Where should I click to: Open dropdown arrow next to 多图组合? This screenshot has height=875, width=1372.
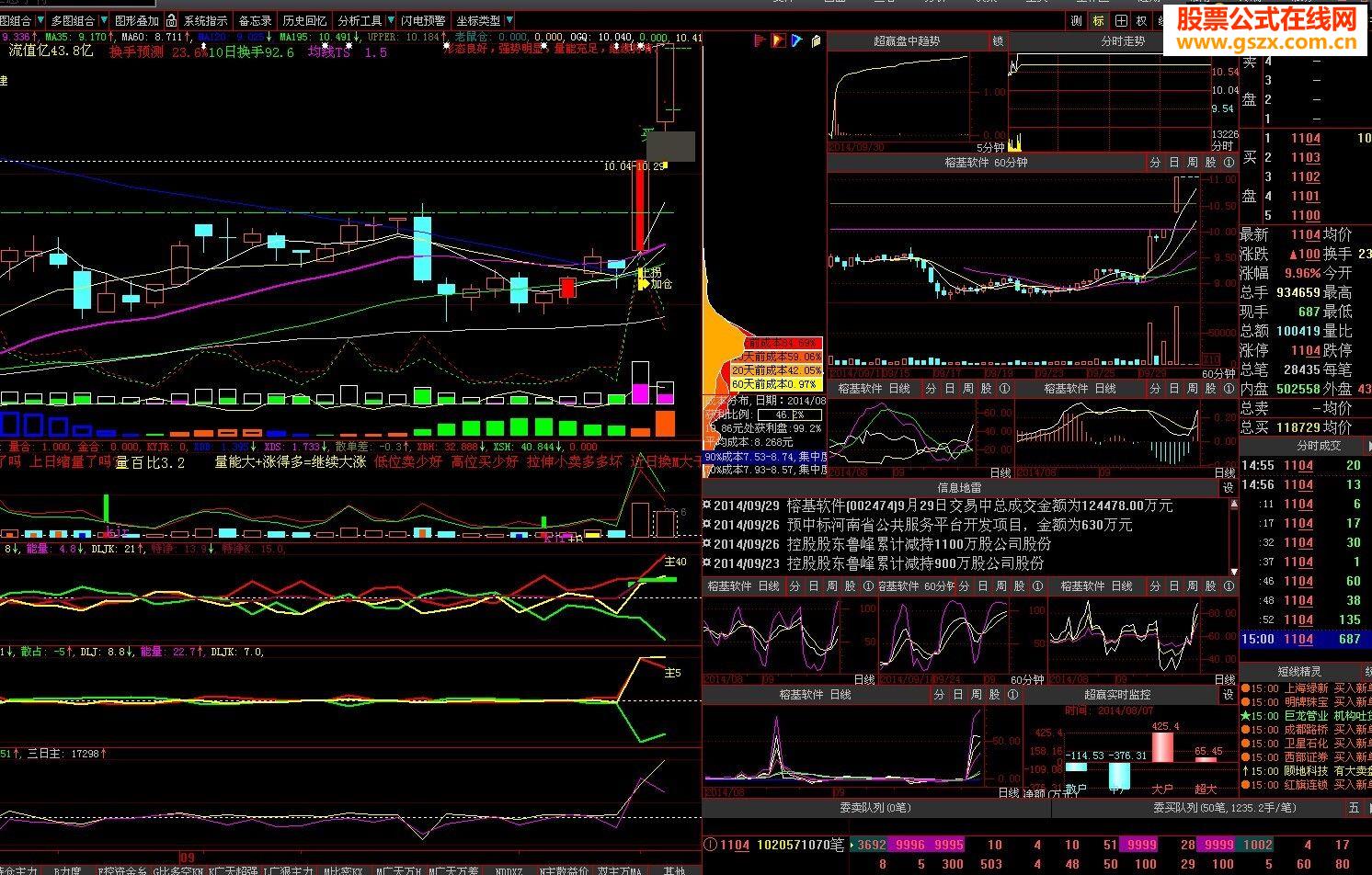(x=101, y=20)
